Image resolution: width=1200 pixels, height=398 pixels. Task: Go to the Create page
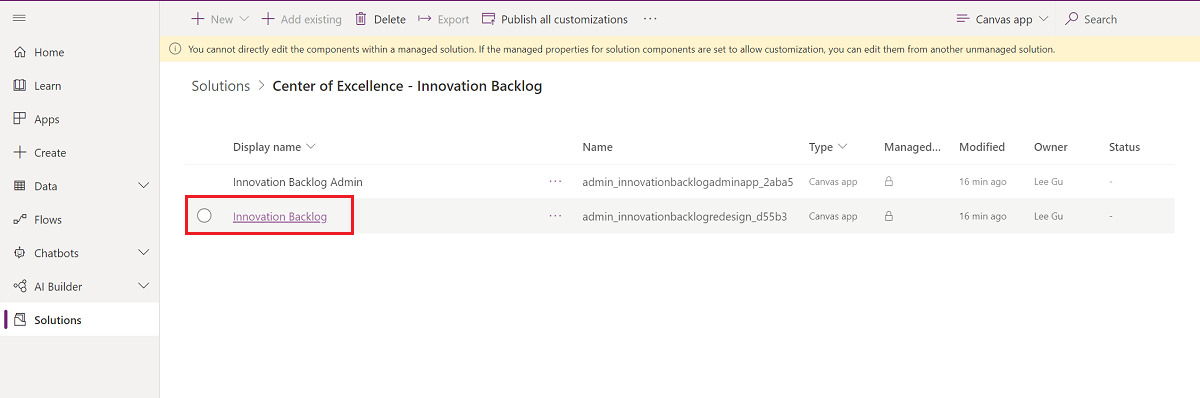click(50, 153)
